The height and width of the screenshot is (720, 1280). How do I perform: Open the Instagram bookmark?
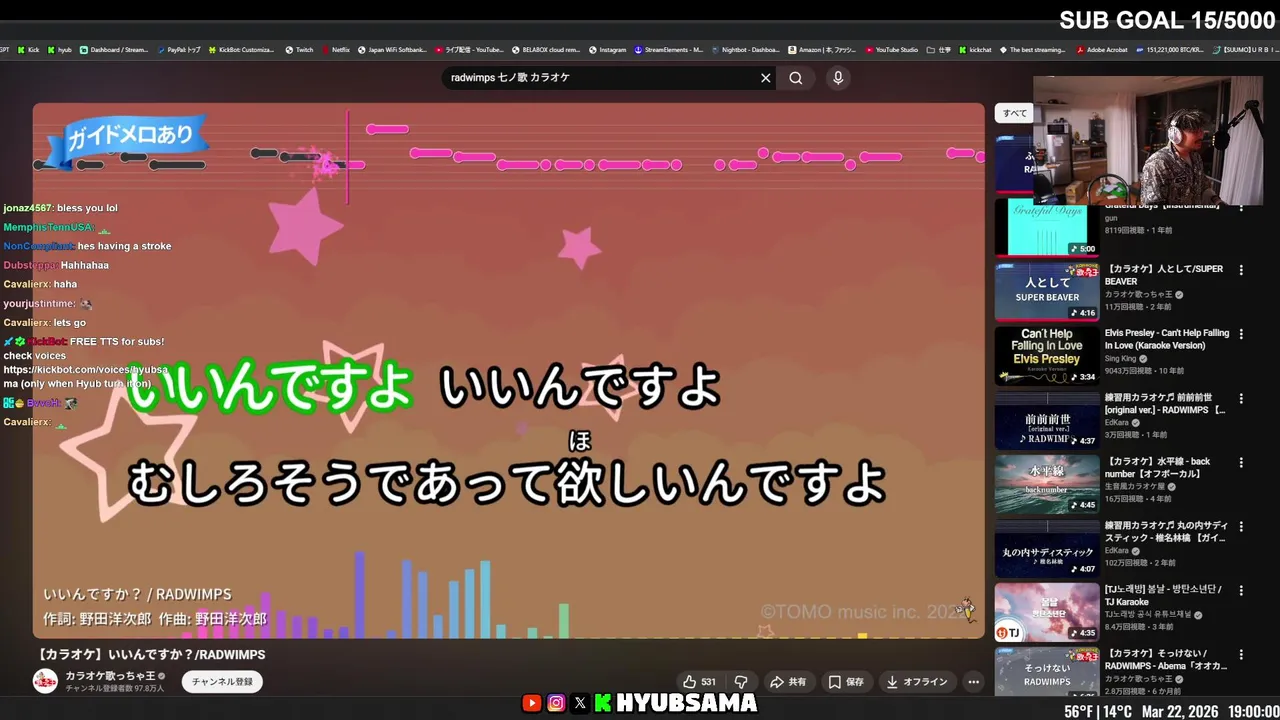[x=607, y=49]
